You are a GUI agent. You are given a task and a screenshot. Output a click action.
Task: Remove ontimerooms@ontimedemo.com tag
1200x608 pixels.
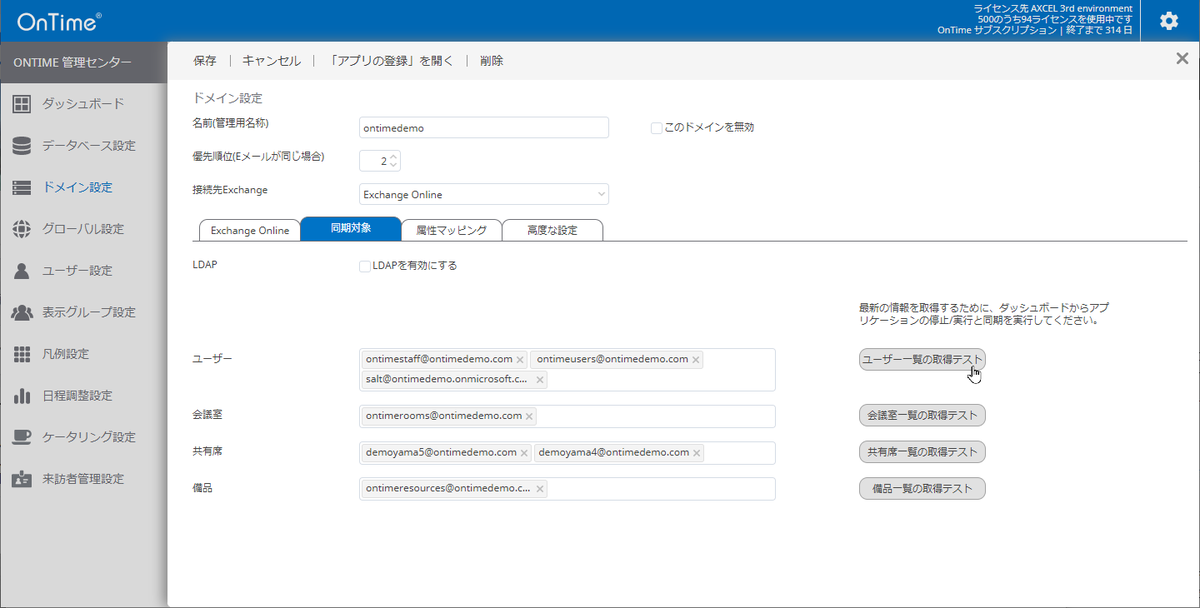coord(529,416)
